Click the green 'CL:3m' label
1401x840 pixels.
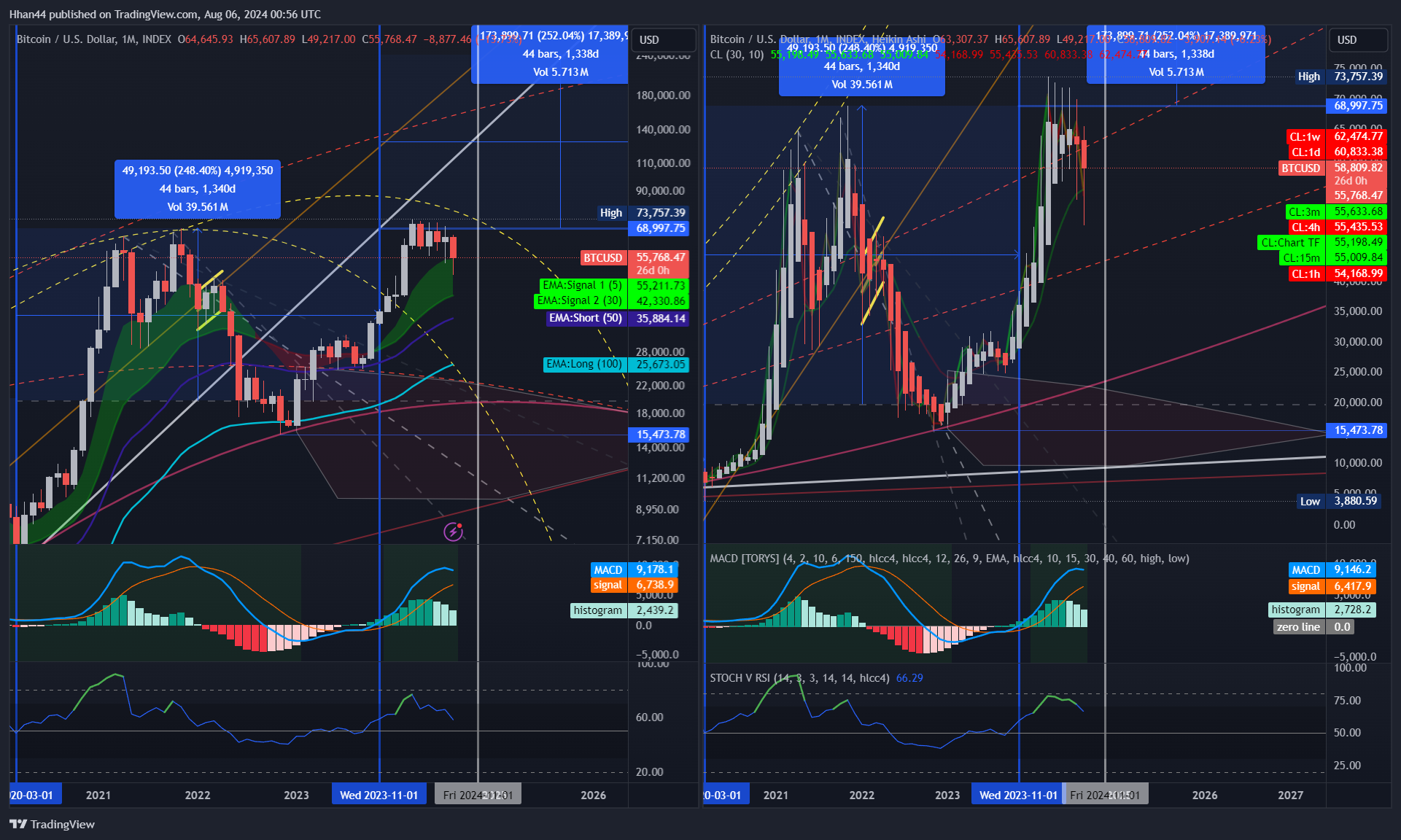[1305, 211]
